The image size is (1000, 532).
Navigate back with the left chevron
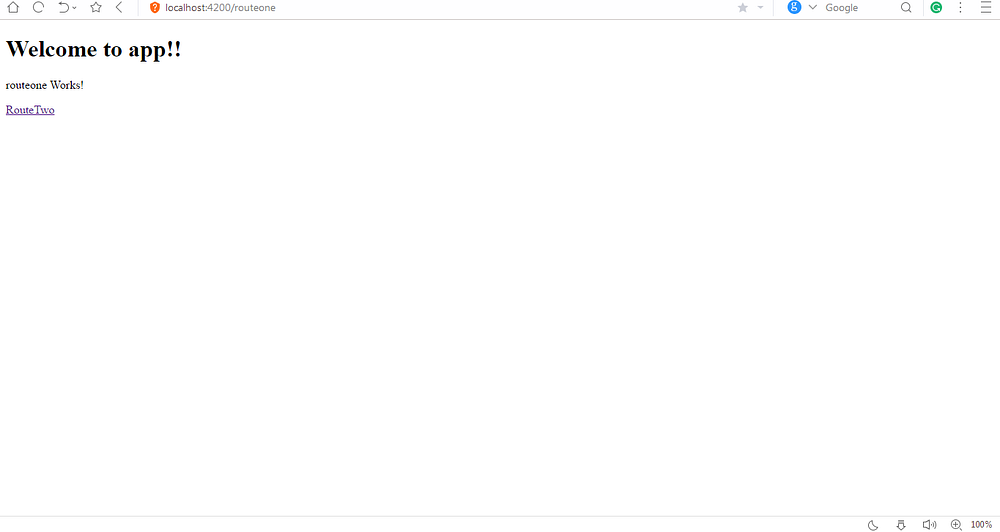[x=119, y=8]
